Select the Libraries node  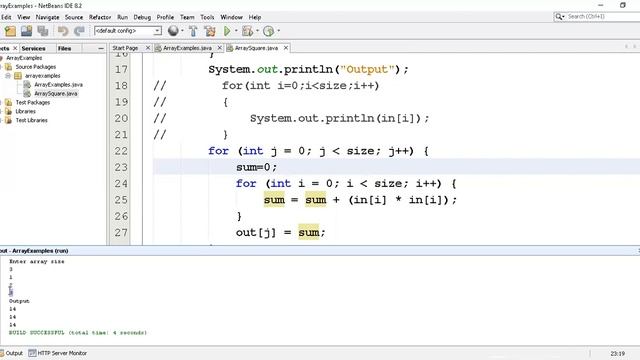(x=25, y=111)
